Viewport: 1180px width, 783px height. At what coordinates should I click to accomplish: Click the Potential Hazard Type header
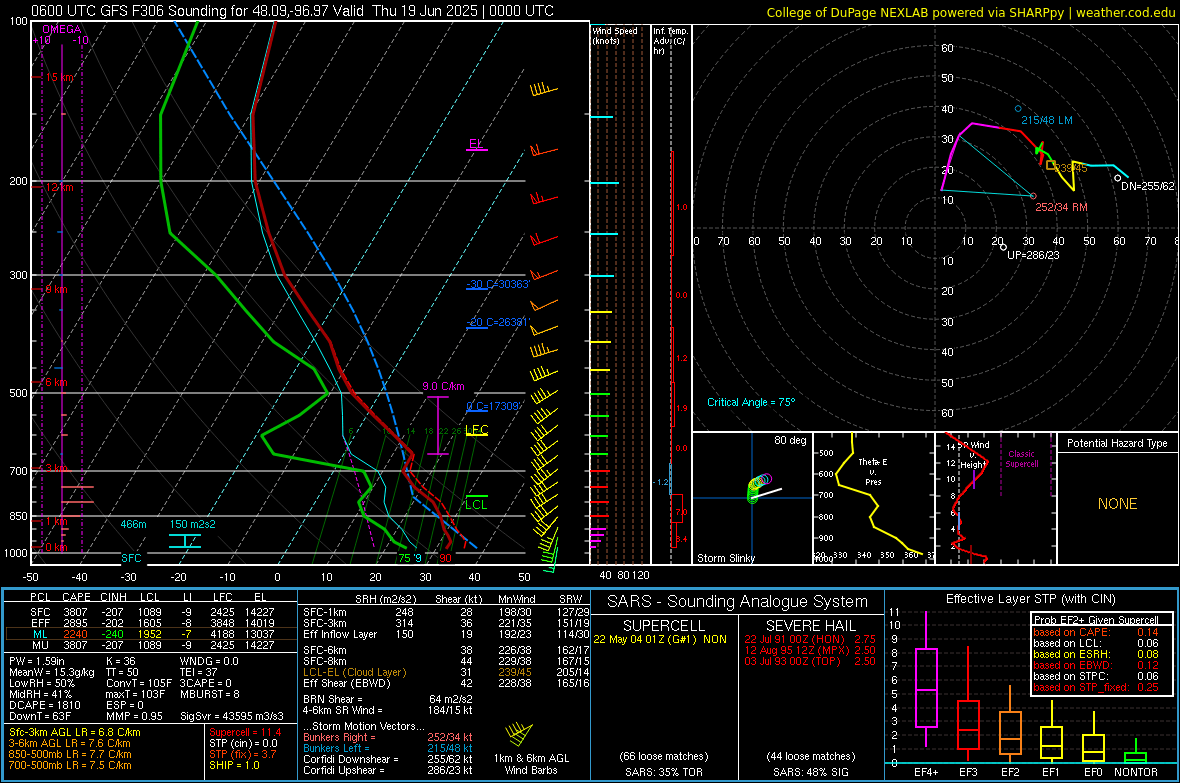coord(1118,443)
